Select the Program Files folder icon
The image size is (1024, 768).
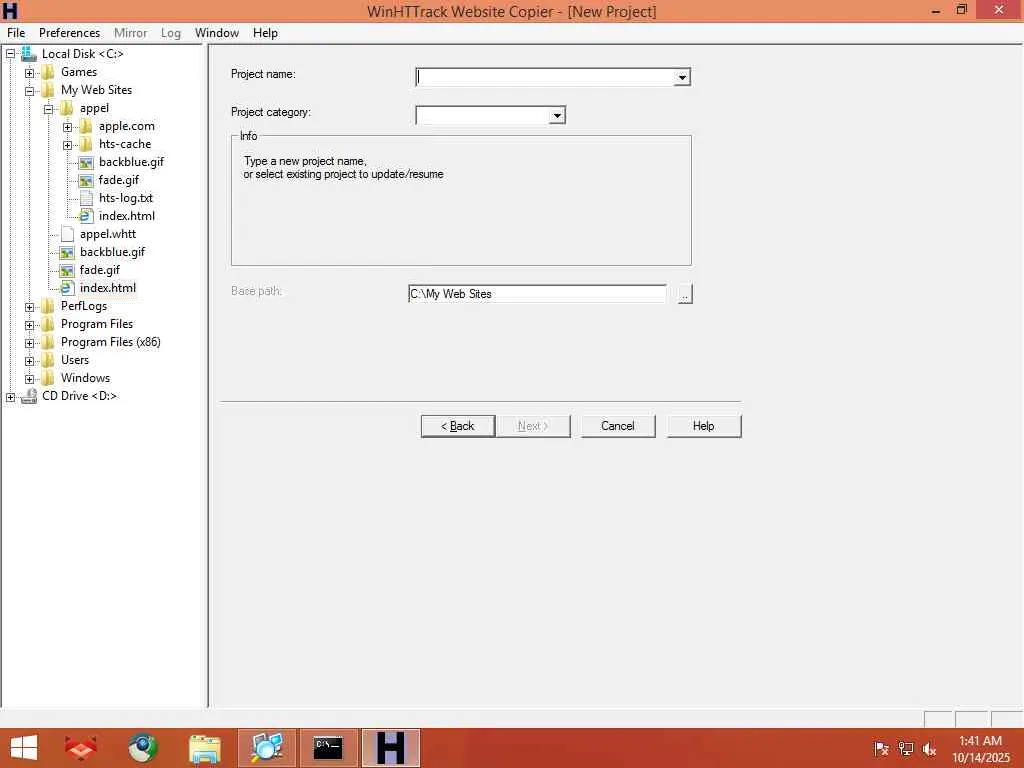pyautogui.click(x=48, y=324)
